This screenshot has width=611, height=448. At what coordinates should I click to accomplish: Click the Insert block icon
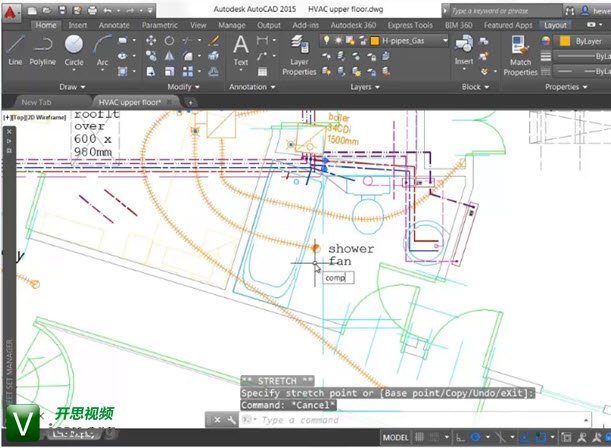pyautogui.click(x=464, y=47)
